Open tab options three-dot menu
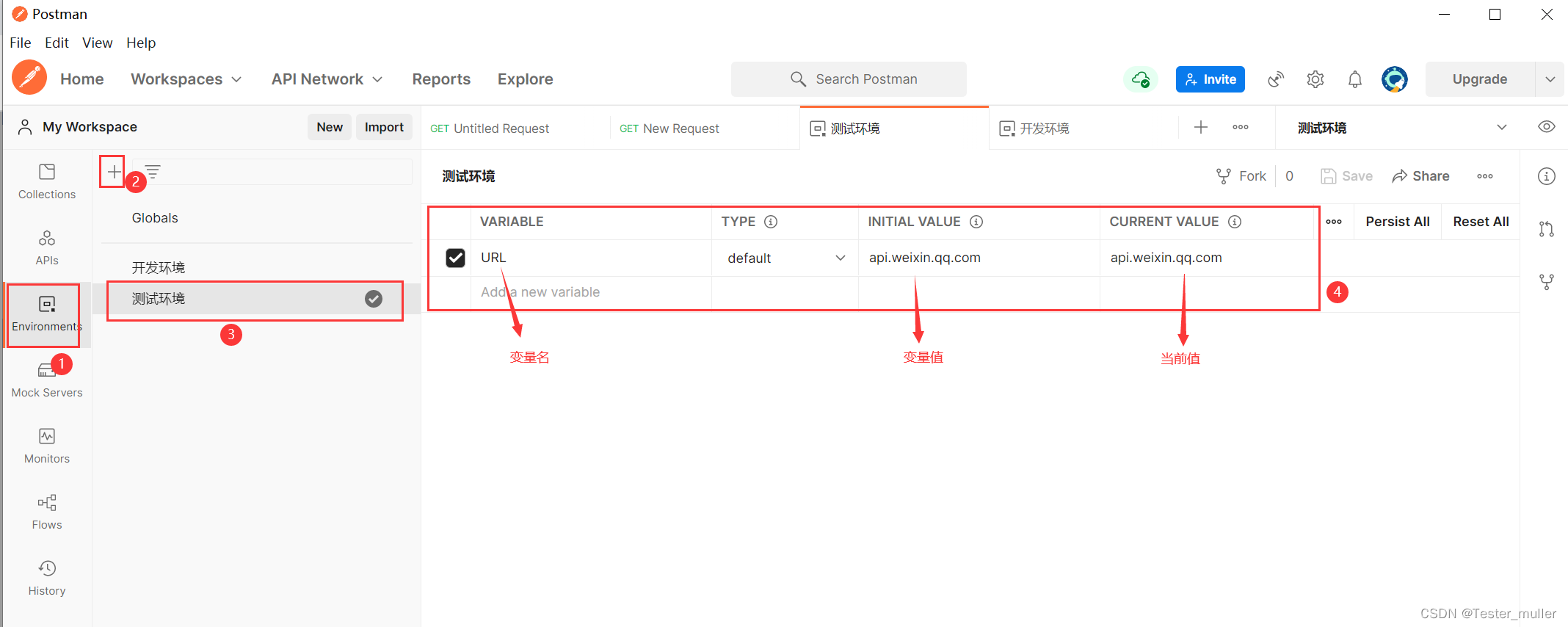This screenshot has width=1568, height=627. coord(1241,128)
